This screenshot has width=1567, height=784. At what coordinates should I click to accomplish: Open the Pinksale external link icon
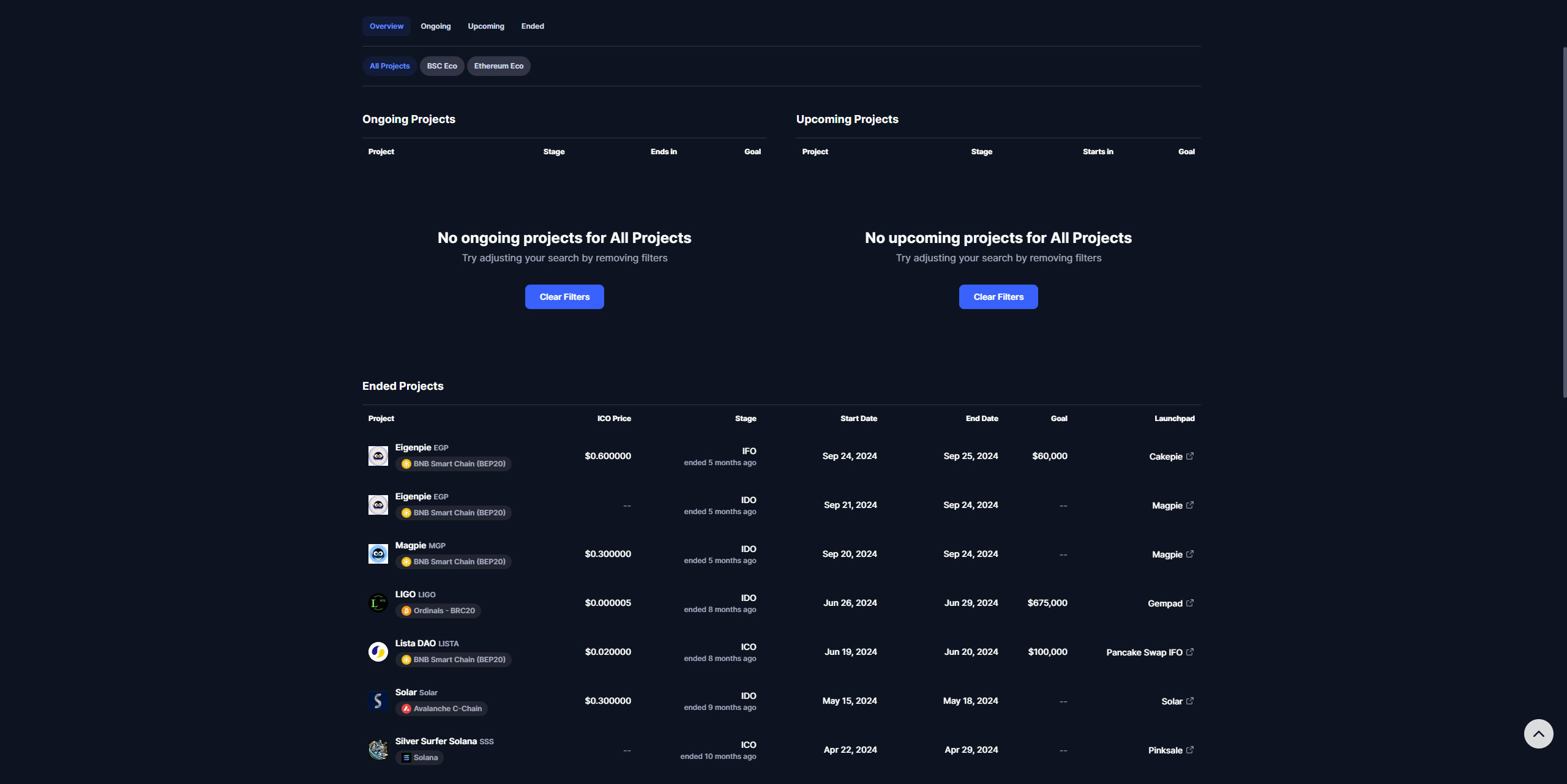pyautogui.click(x=1190, y=749)
